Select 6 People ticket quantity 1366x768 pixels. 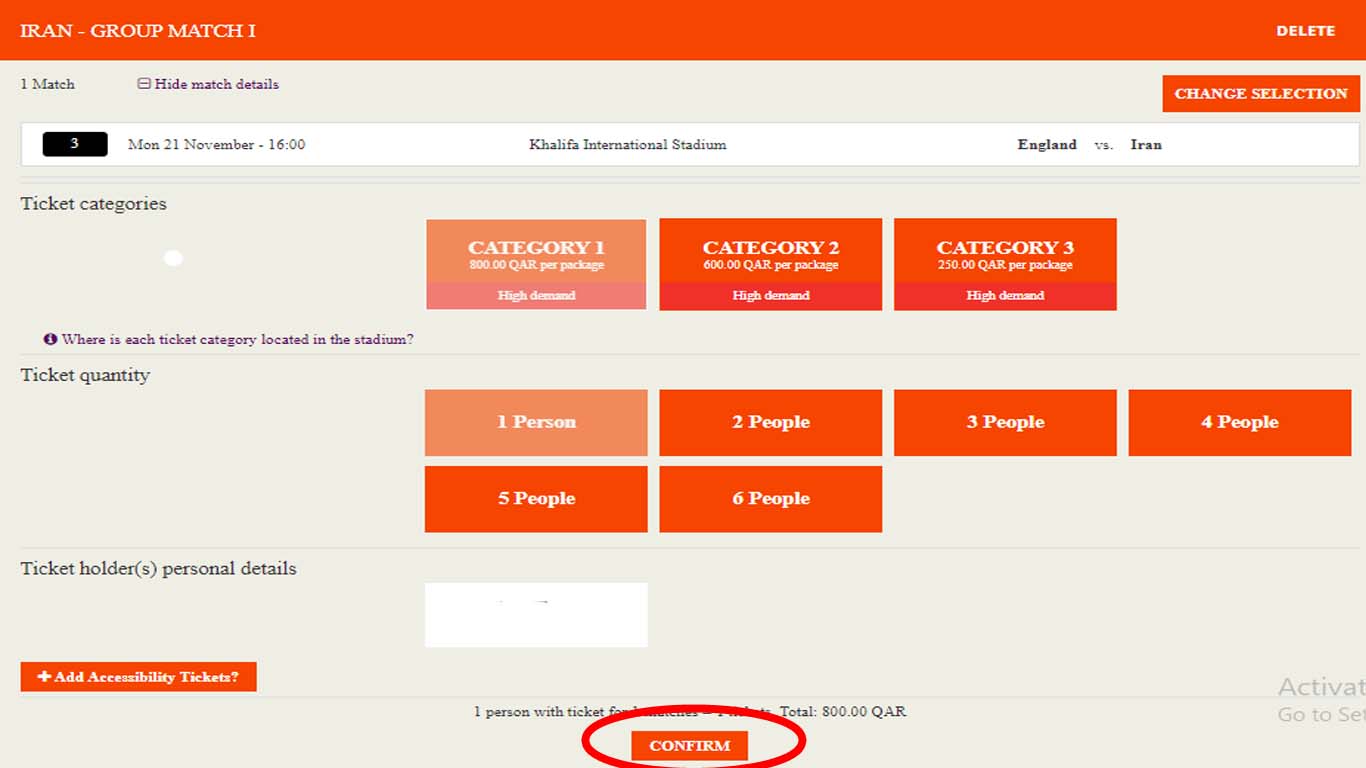pos(770,498)
